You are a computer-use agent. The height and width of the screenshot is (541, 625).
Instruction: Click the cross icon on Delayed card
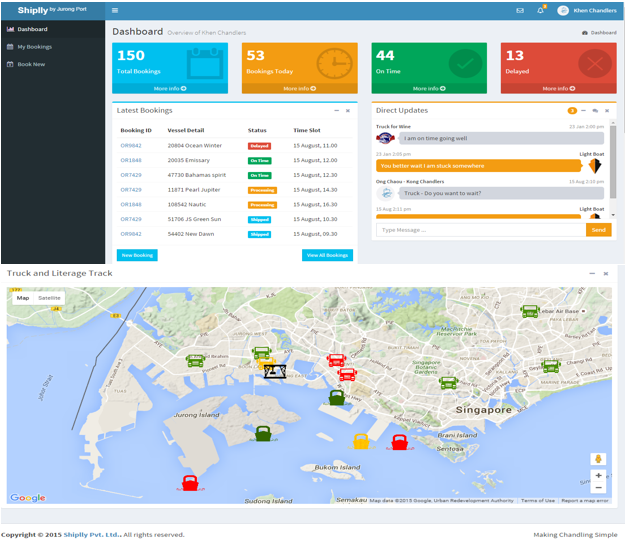point(595,63)
